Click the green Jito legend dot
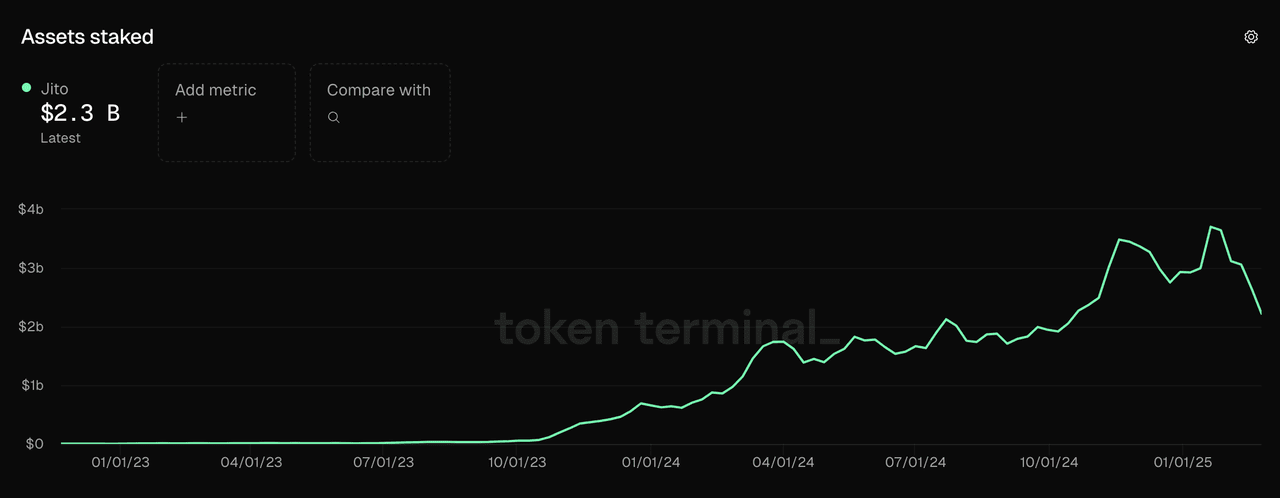This screenshot has height=498, width=1280. coord(27,88)
